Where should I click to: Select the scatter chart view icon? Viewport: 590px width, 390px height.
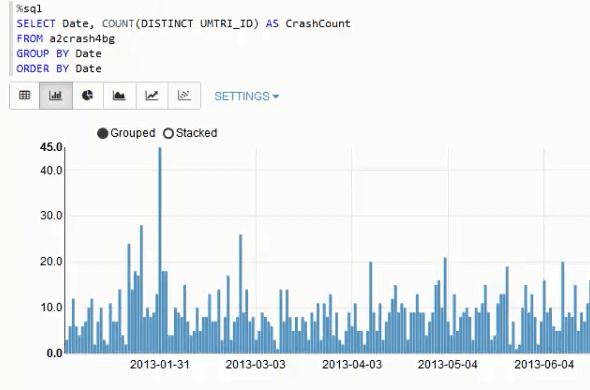click(x=184, y=96)
